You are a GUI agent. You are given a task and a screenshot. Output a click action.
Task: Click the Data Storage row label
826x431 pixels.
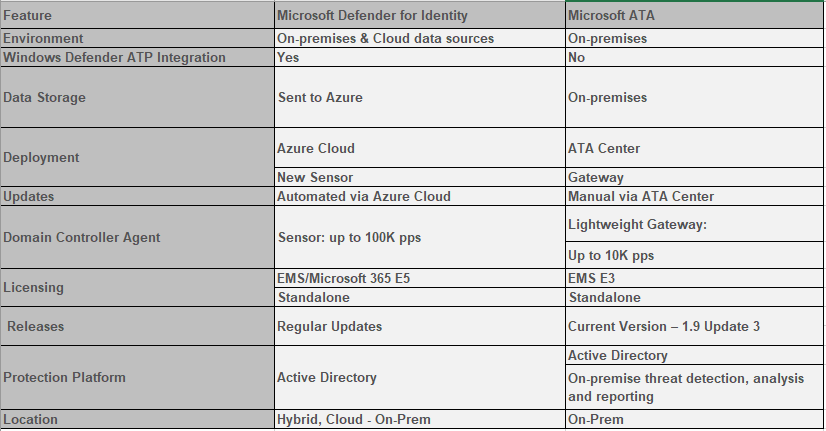point(137,98)
